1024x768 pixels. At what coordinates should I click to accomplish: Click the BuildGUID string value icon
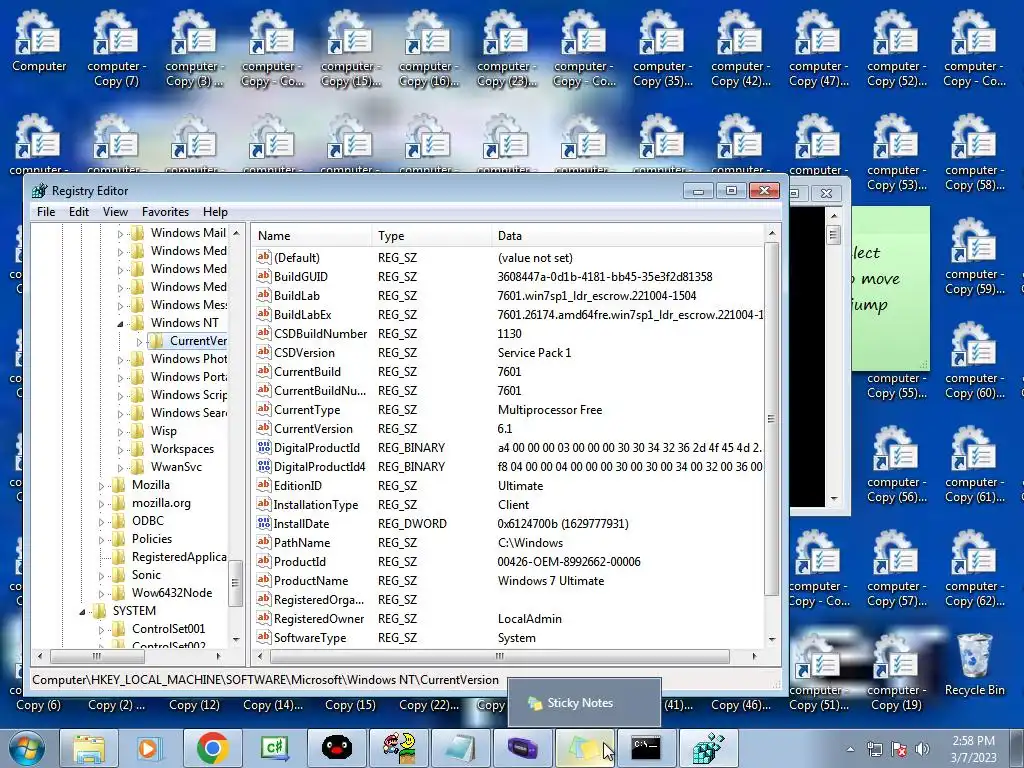tap(264, 276)
